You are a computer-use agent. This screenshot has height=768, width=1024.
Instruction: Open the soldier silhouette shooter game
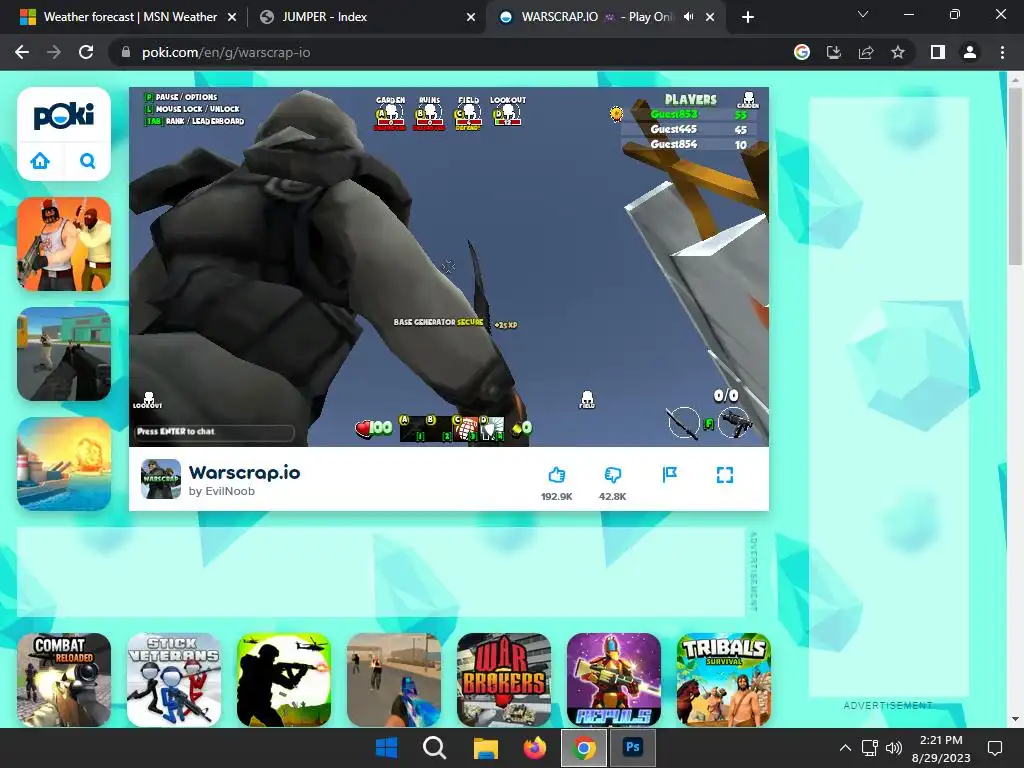tap(284, 679)
